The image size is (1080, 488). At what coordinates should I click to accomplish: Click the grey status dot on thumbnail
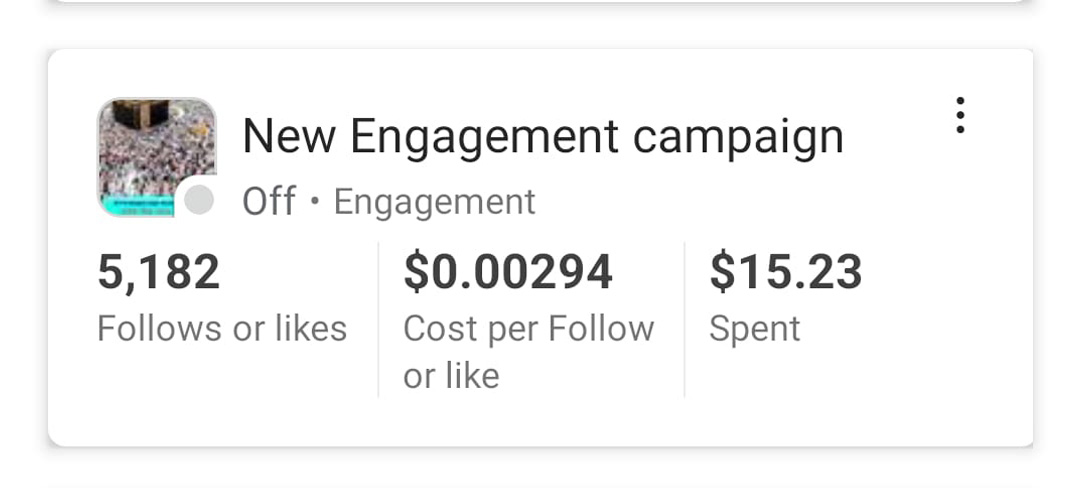tap(200, 200)
